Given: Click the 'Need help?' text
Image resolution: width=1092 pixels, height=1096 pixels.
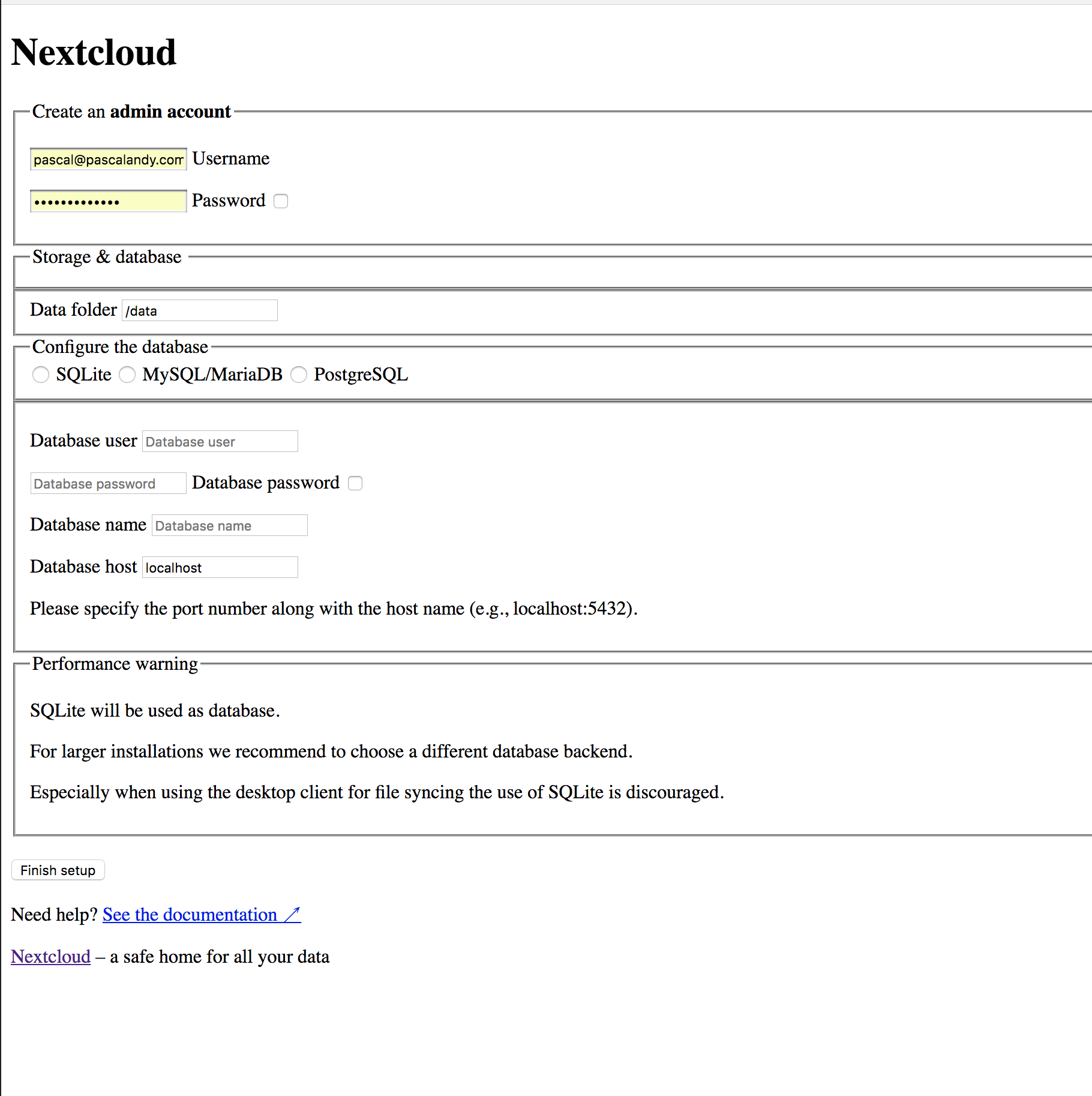Looking at the screenshot, I should click(x=55, y=915).
